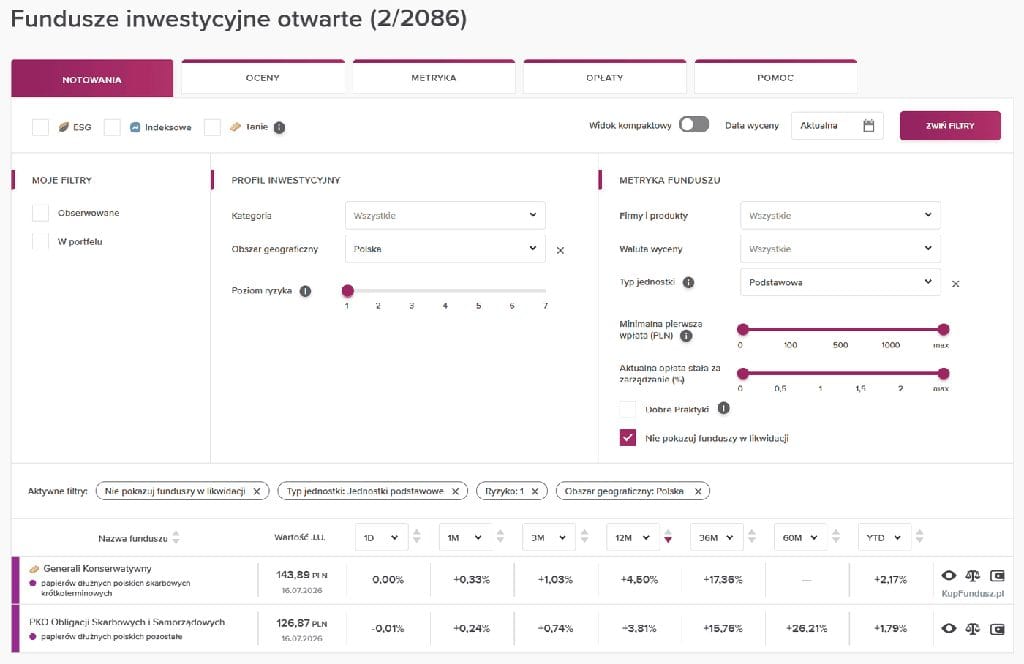Switch to the Opłaty tab

click(x=605, y=77)
